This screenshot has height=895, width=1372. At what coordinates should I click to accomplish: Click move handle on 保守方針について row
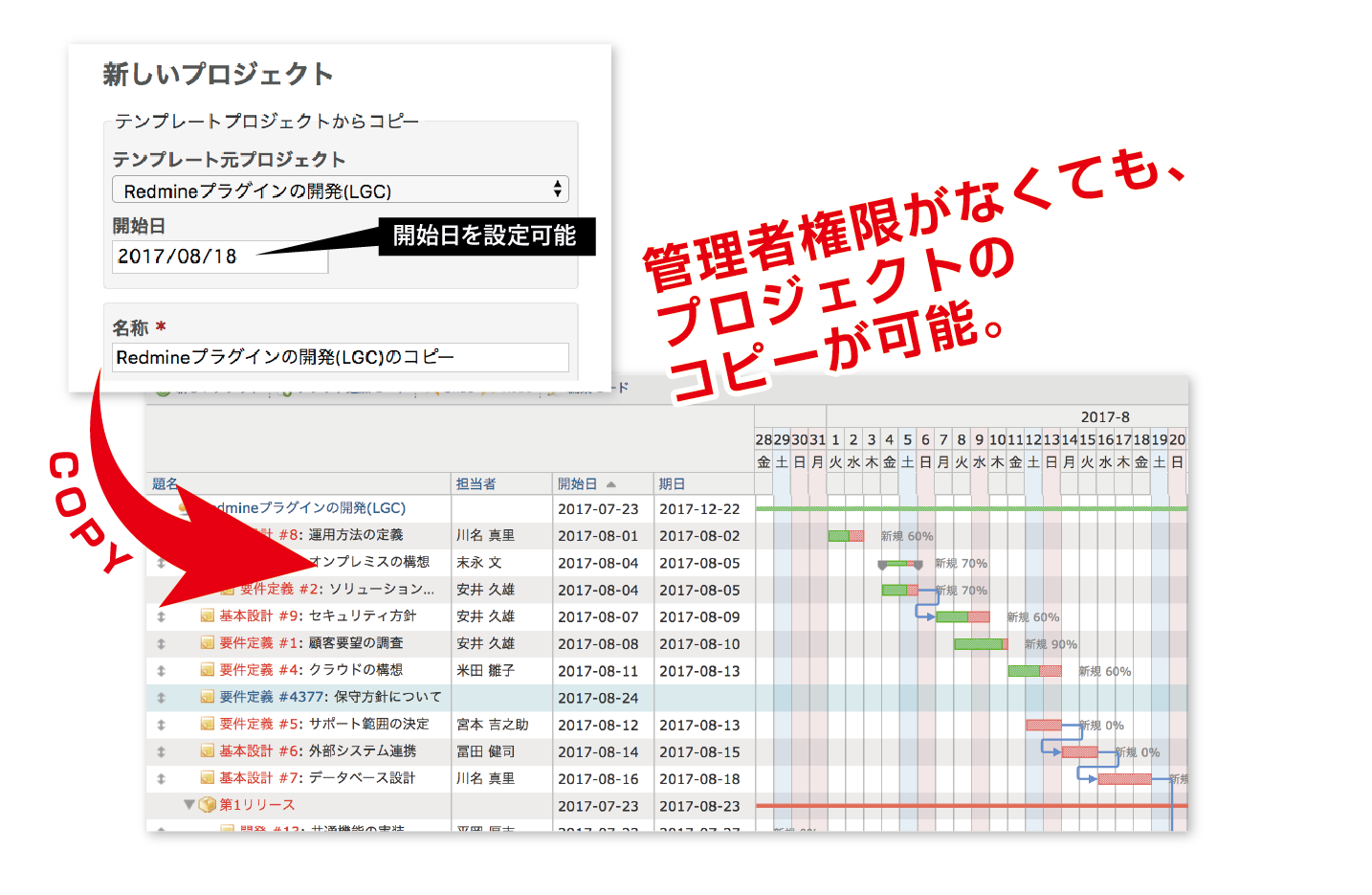(161, 698)
